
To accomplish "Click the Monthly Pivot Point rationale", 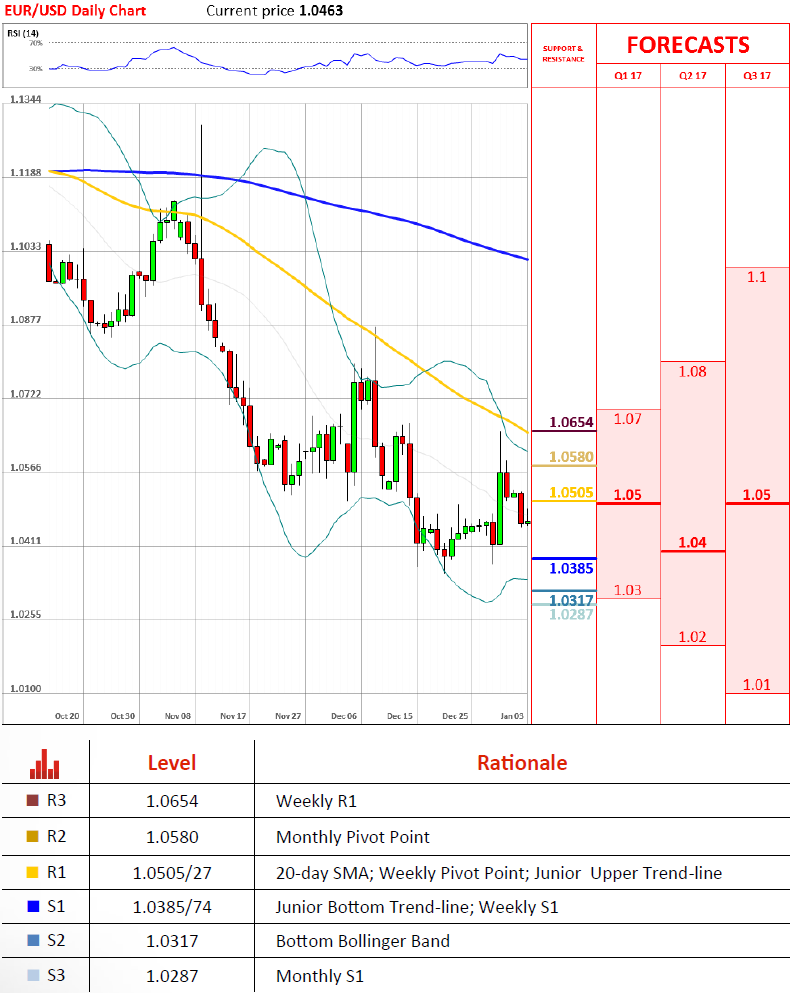I will coord(353,837).
